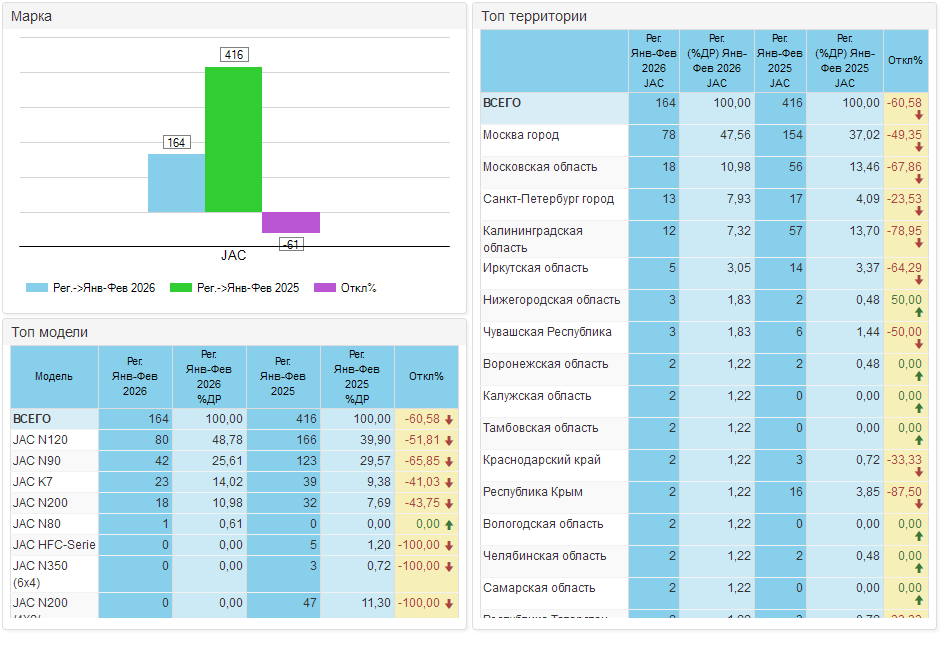
Task: Click green up arrow in JAC N80 row
Action: coord(449,524)
